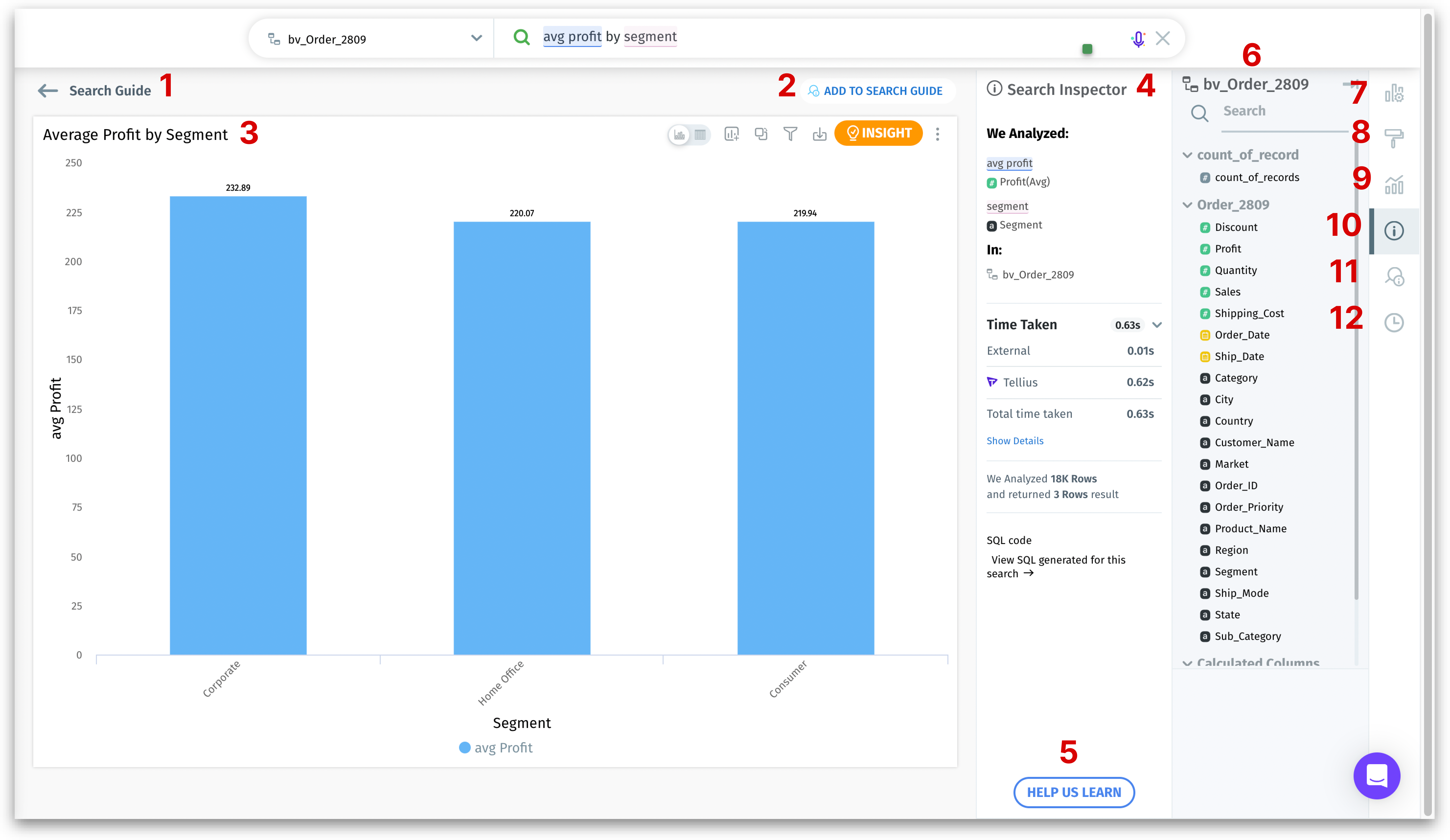1450x840 pixels.
Task: Click the back arrow beside Search Guide
Action: click(x=48, y=91)
